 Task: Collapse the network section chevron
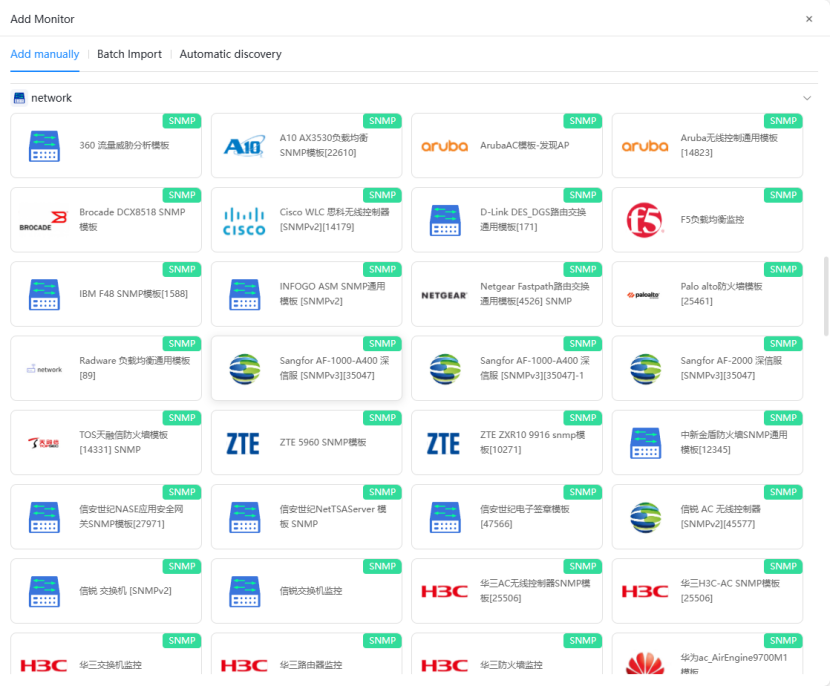[x=807, y=98]
